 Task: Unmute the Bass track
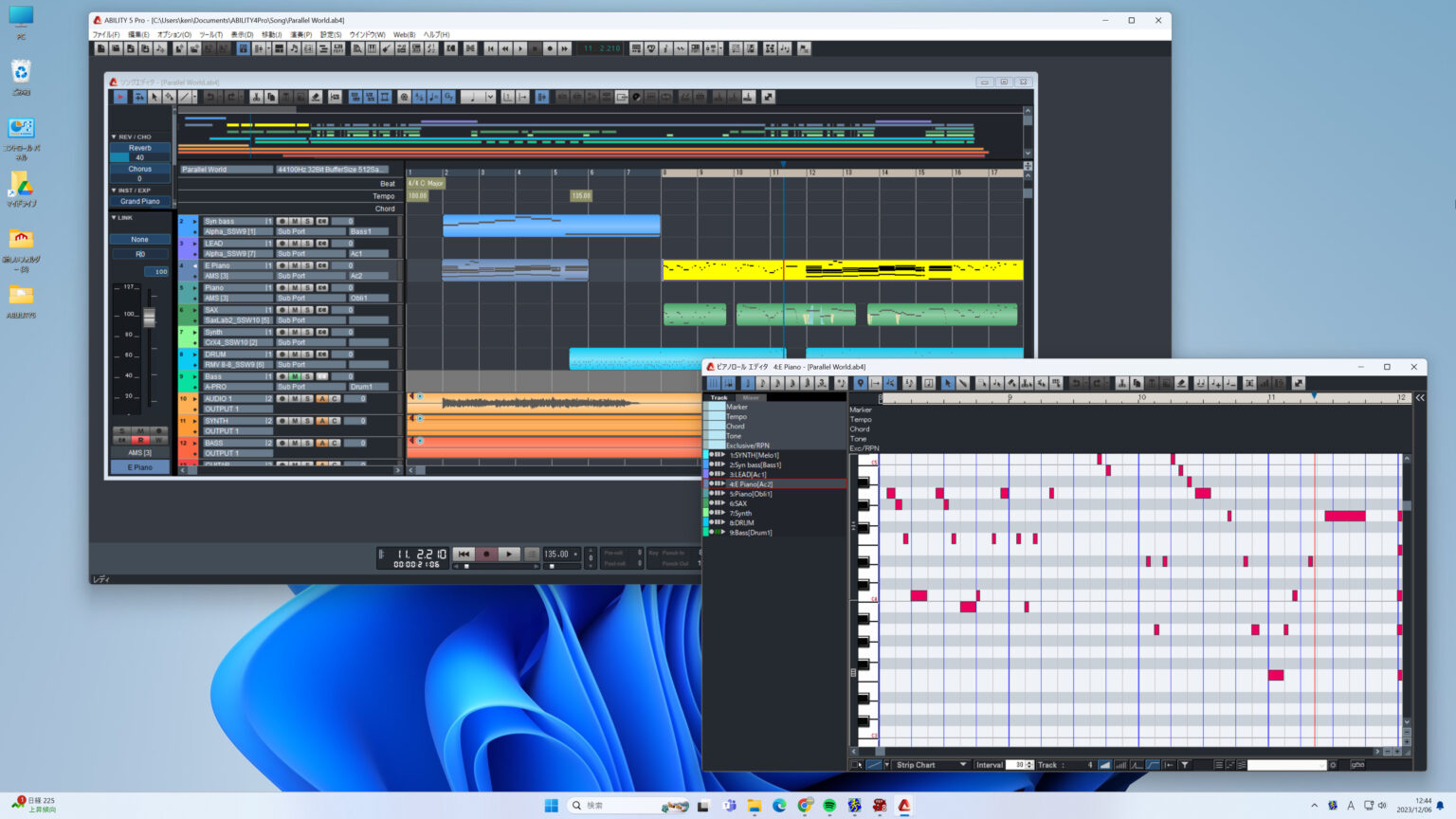point(295,376)
